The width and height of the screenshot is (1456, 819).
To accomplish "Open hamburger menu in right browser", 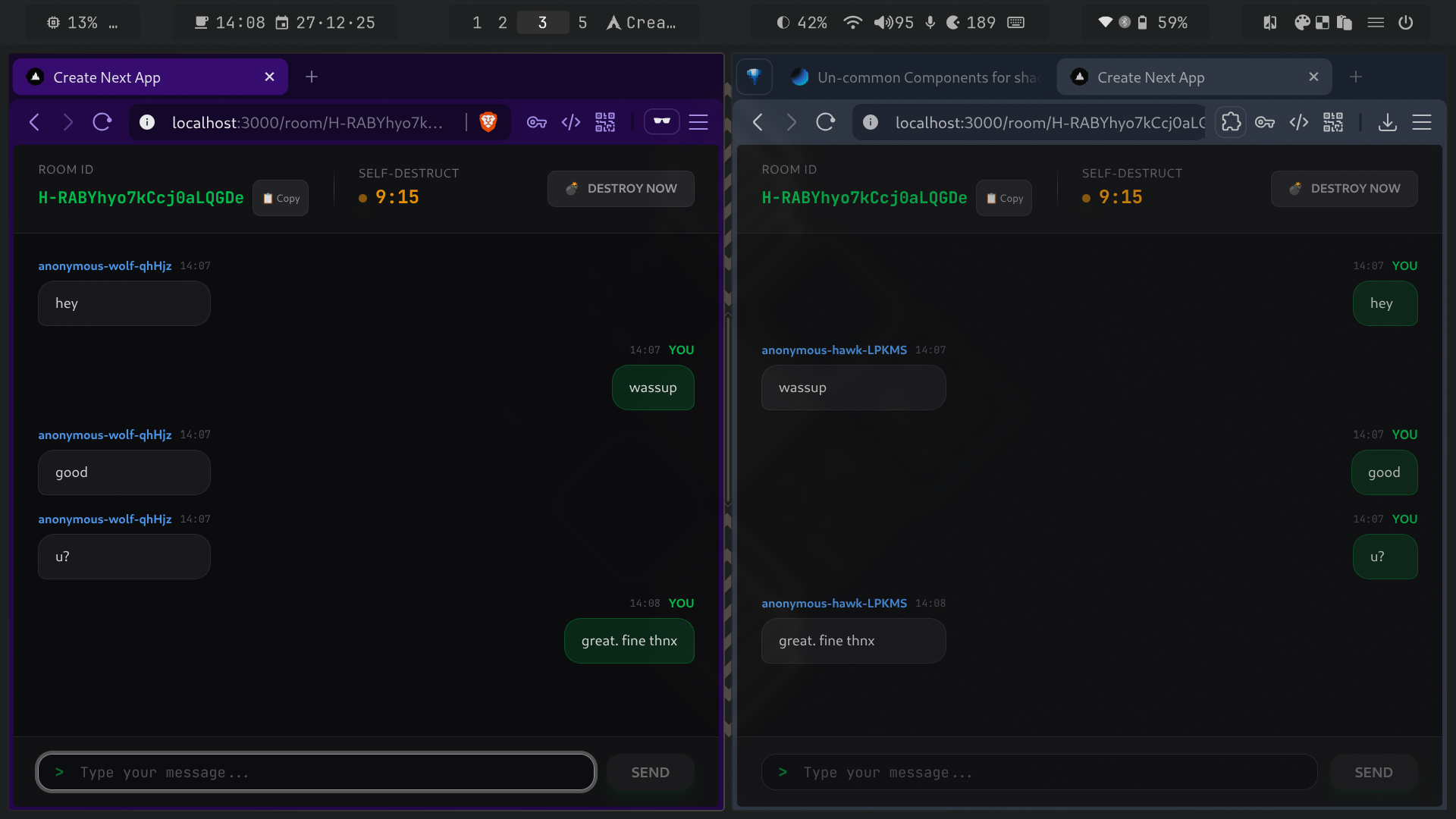I will (x=1422, y=122).
